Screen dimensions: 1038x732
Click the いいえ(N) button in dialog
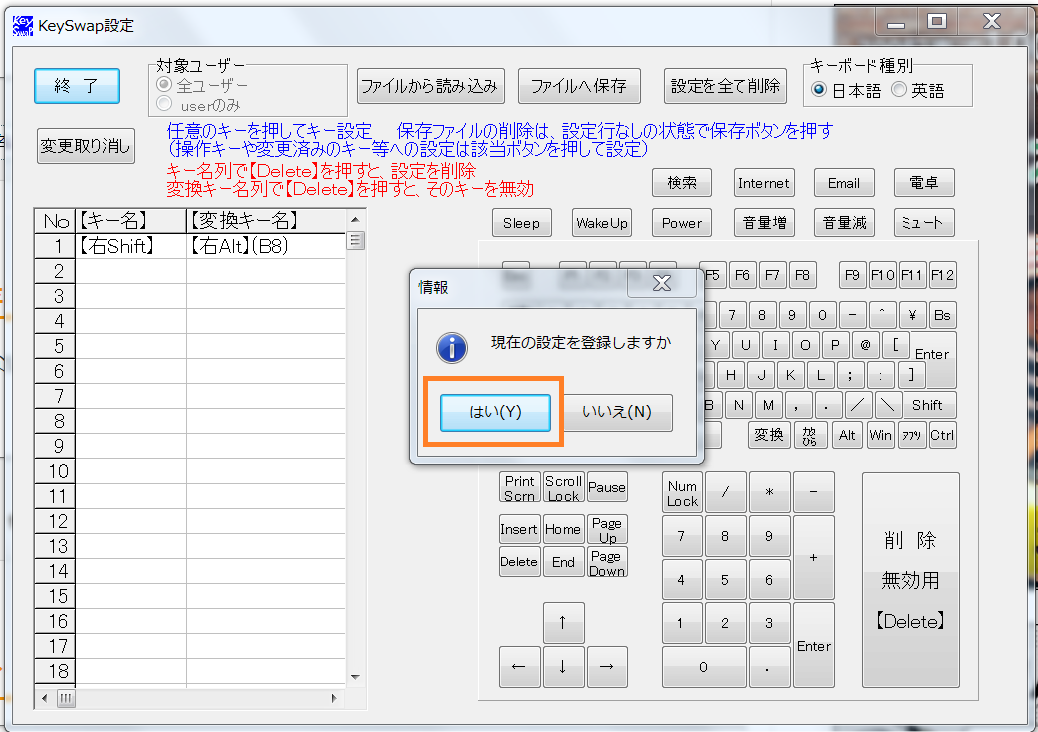point(616,412)
